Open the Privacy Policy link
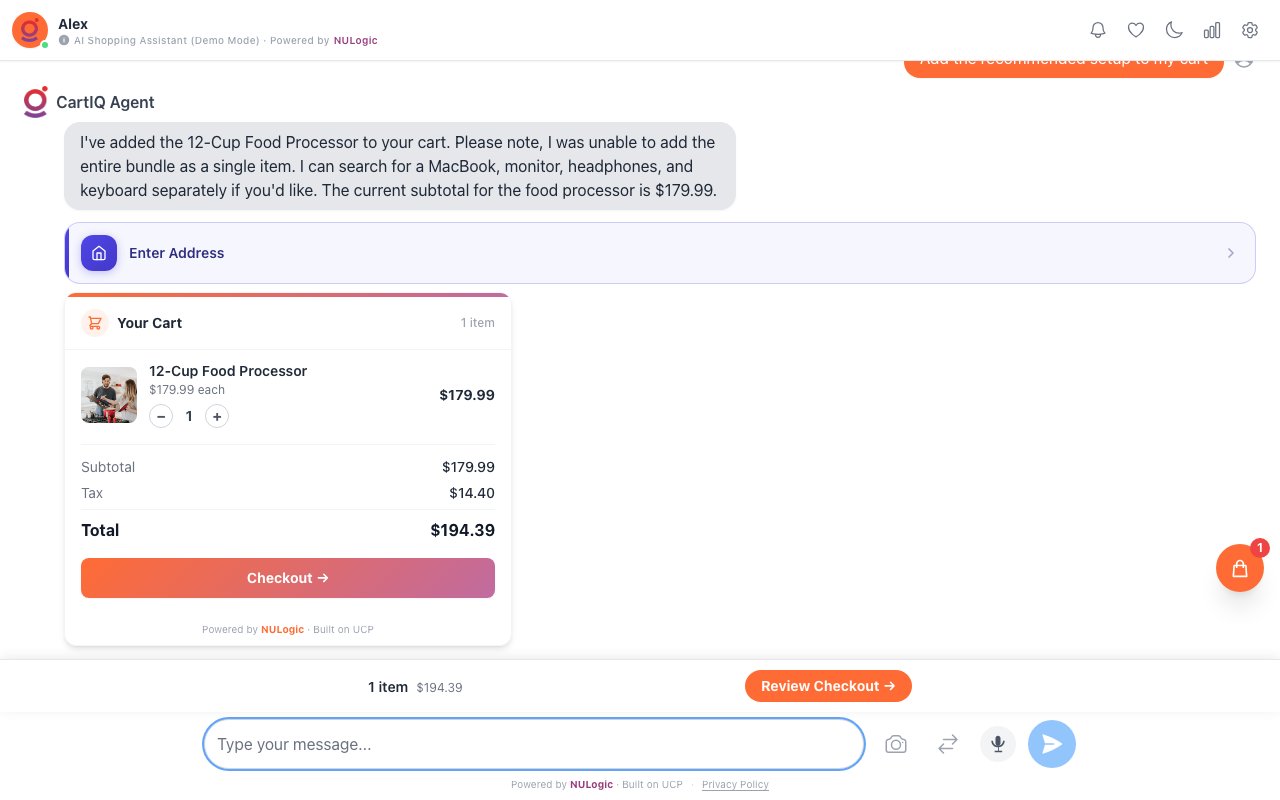The height and width of the screenshot is (800, 1280). click(735, 785)
